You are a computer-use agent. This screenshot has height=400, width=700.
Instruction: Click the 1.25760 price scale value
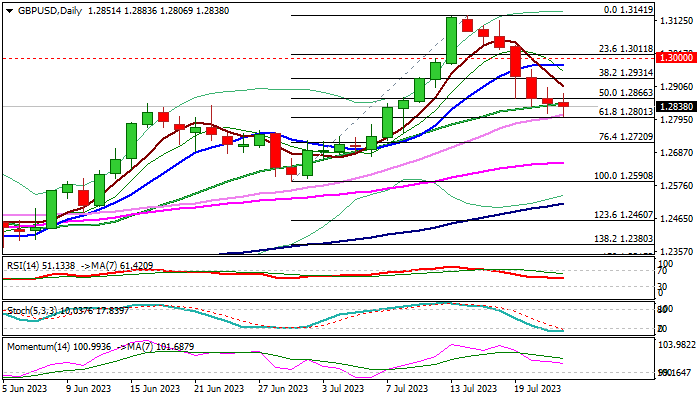677,186
